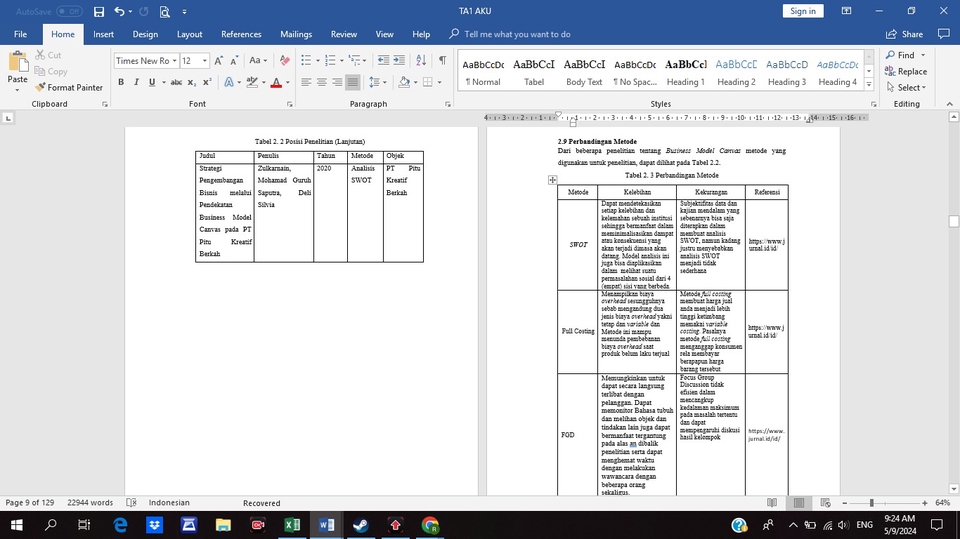Apply strikethrough formatting
The height and width of the screenshot is (539, 960).
(x=176, y=82)
